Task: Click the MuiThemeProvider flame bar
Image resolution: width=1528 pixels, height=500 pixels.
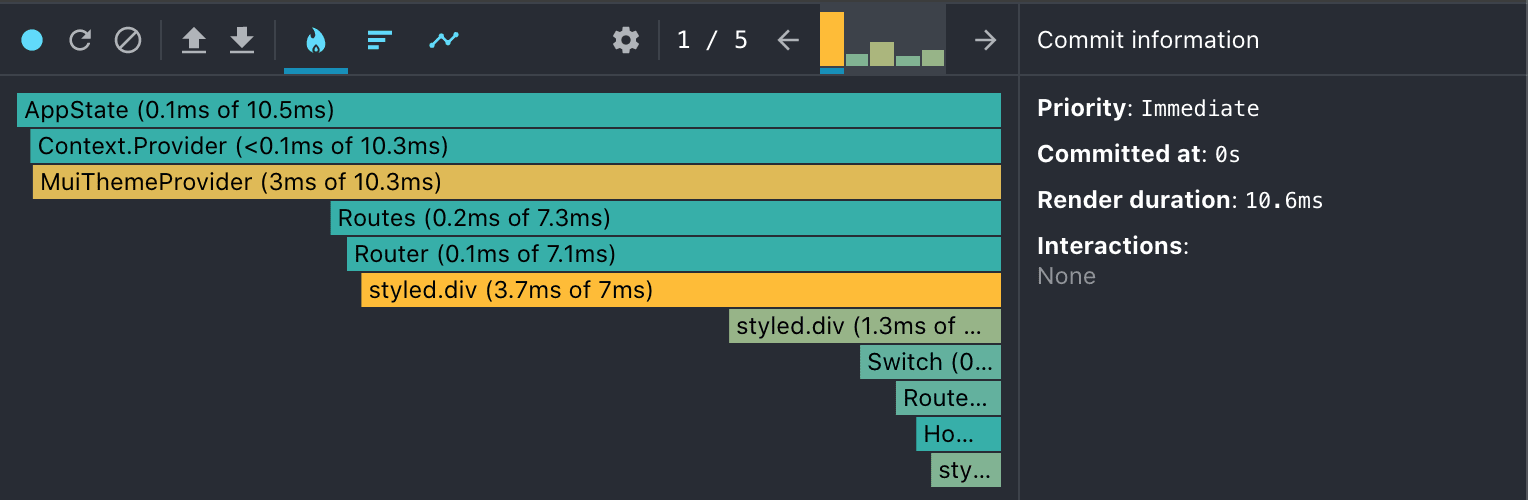Action: 516,182
